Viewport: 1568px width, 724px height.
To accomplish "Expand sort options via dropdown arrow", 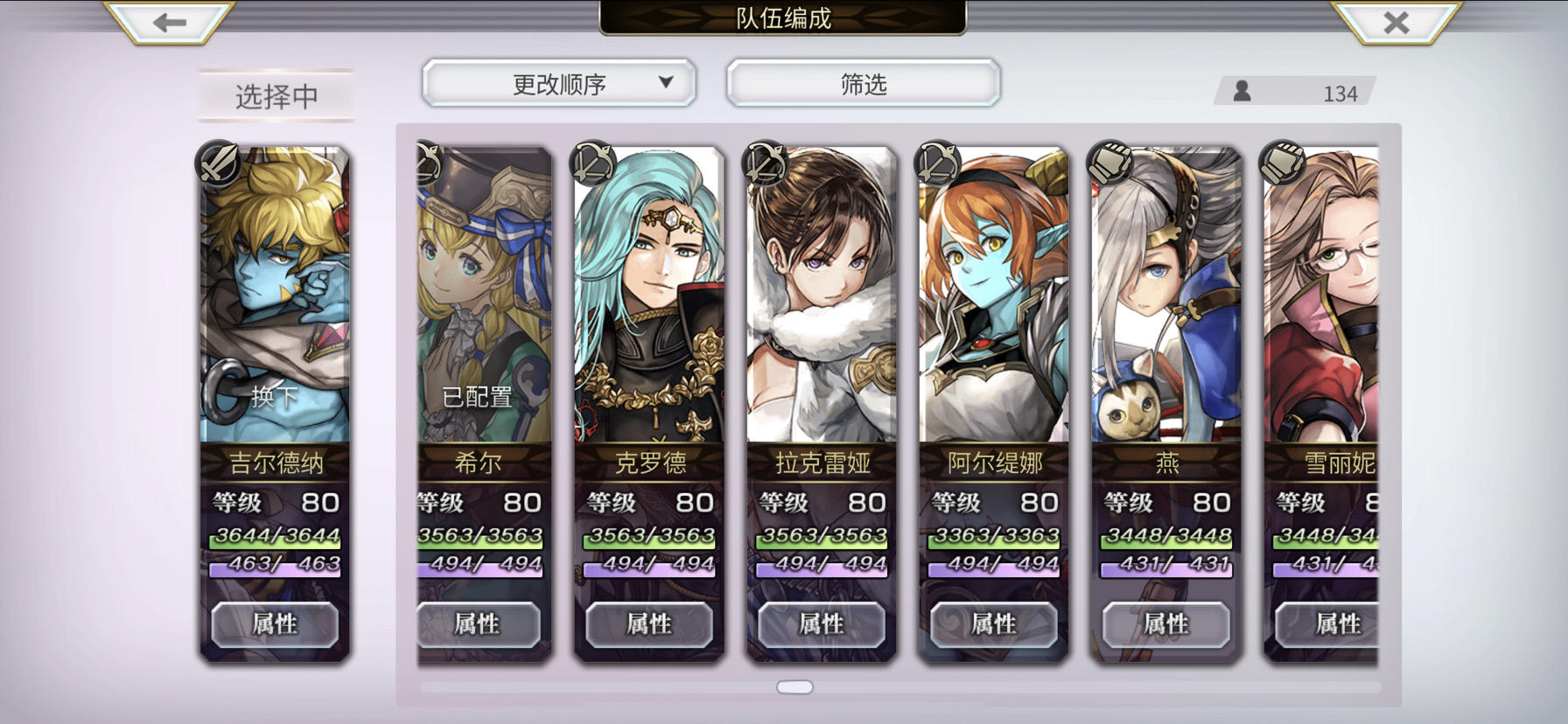I will click(666, 82).
